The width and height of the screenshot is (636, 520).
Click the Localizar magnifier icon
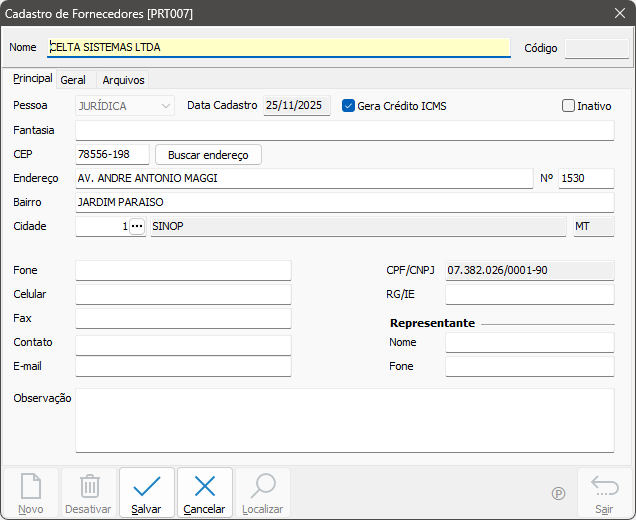click(263, 487)
